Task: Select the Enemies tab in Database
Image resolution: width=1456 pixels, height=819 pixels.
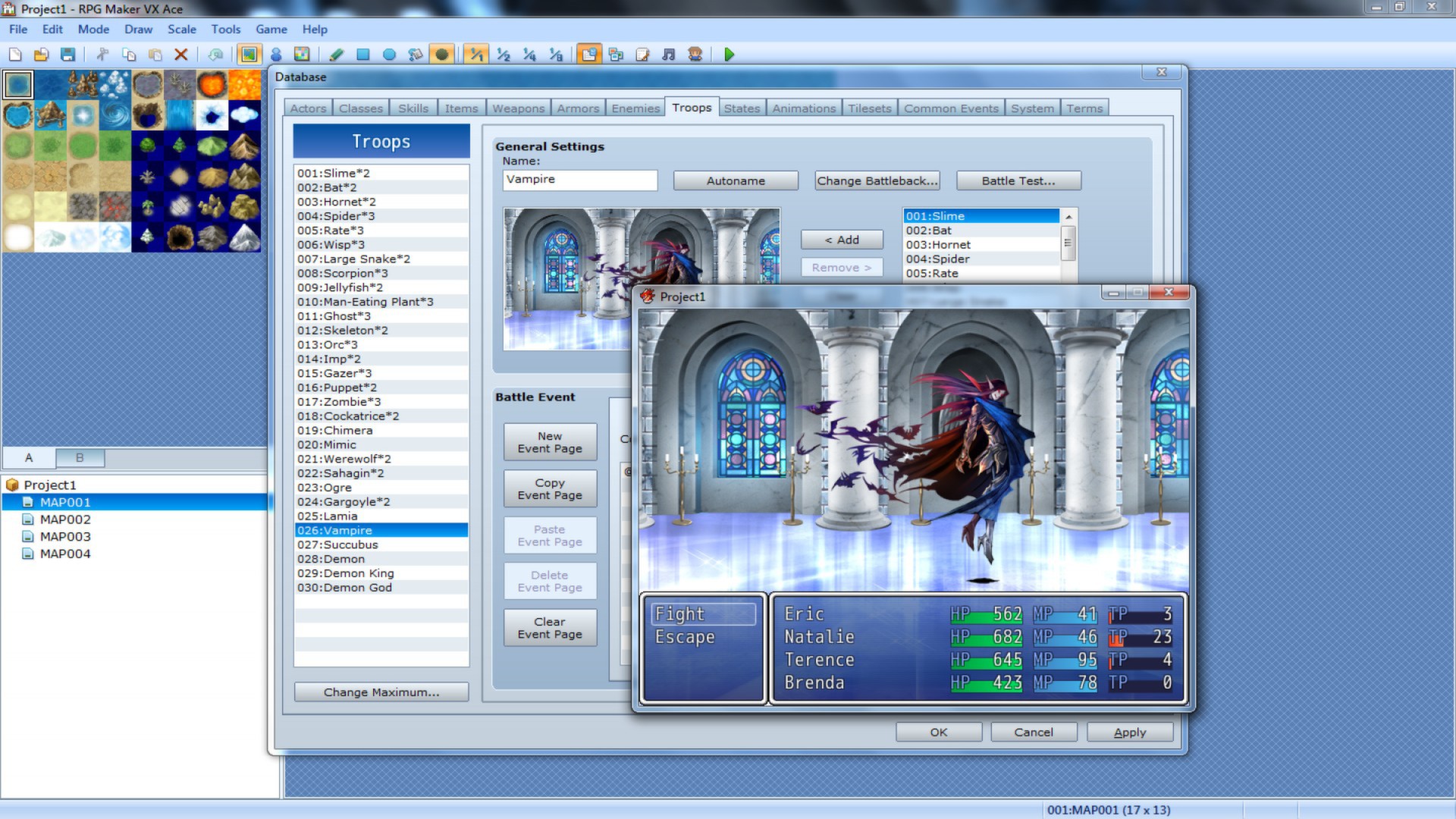Action: (x=634, y=107)
